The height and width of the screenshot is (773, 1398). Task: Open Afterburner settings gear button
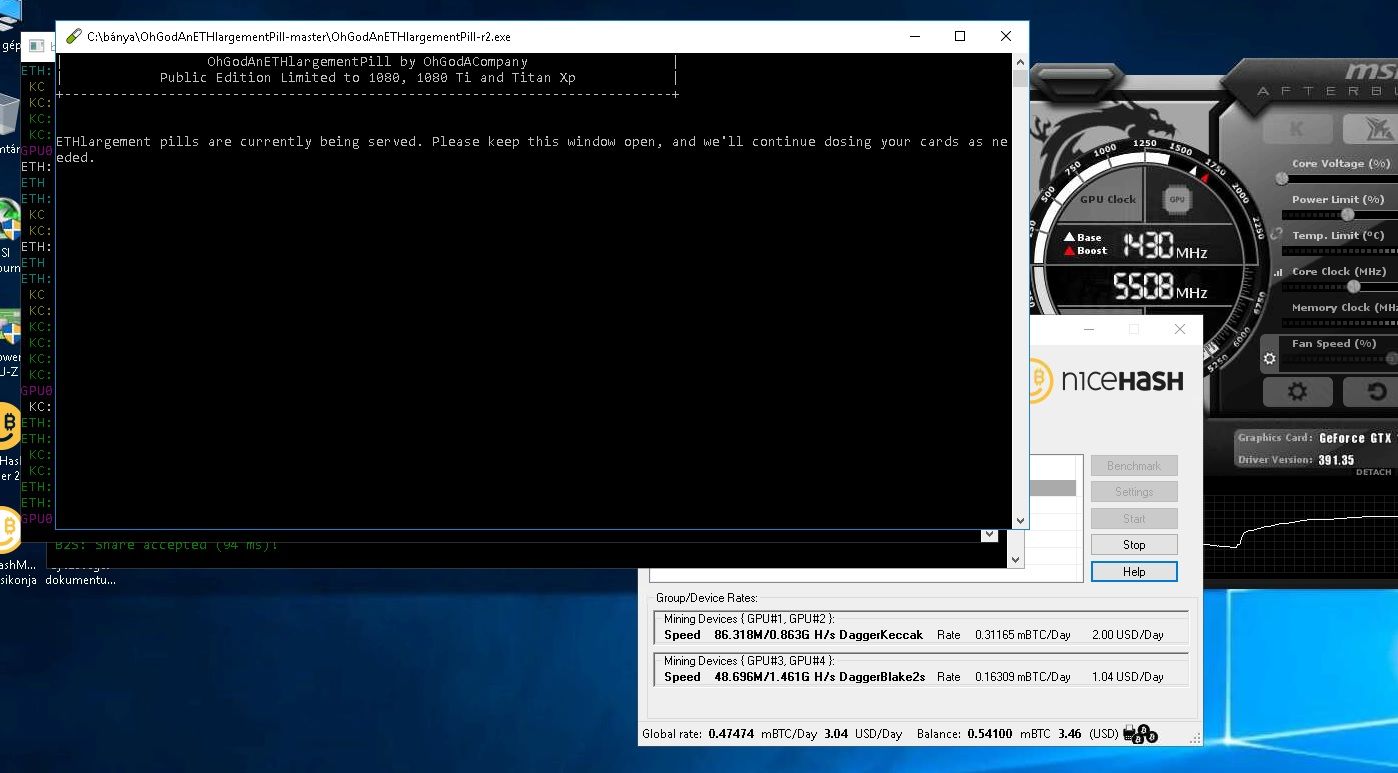[x=1297, y=392]
